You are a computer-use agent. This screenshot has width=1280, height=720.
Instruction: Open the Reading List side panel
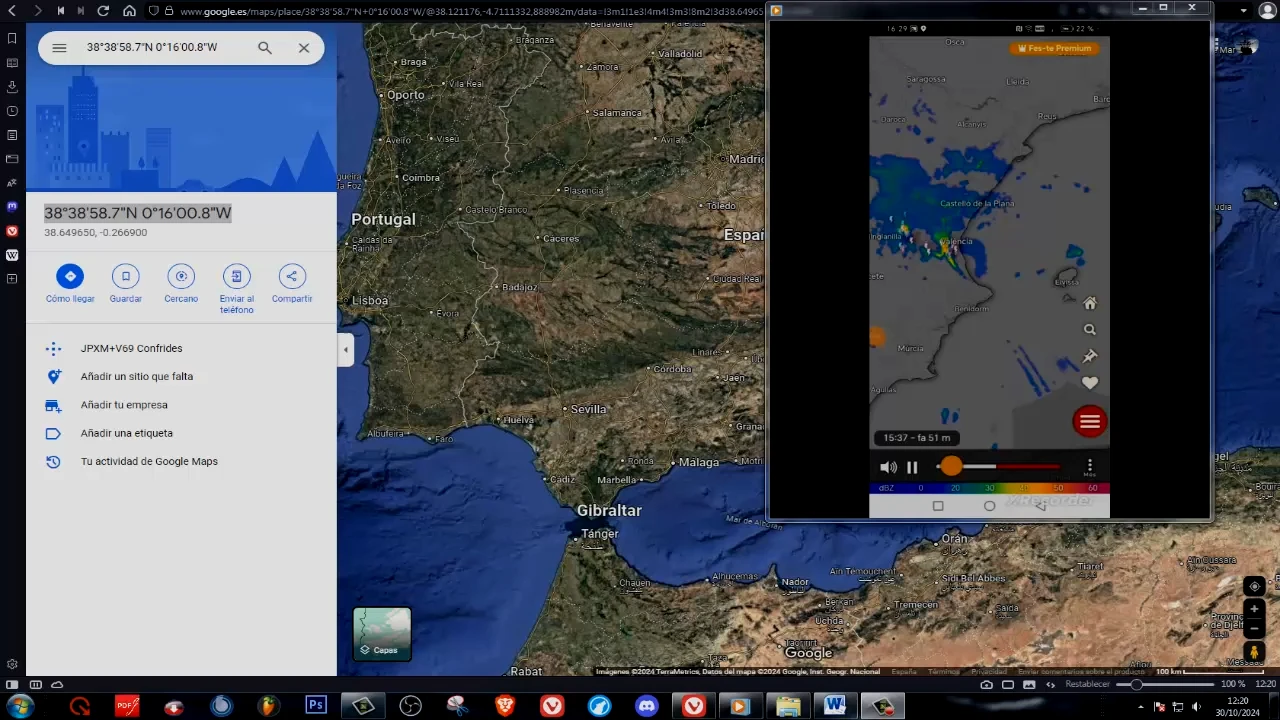pos(12,62)
